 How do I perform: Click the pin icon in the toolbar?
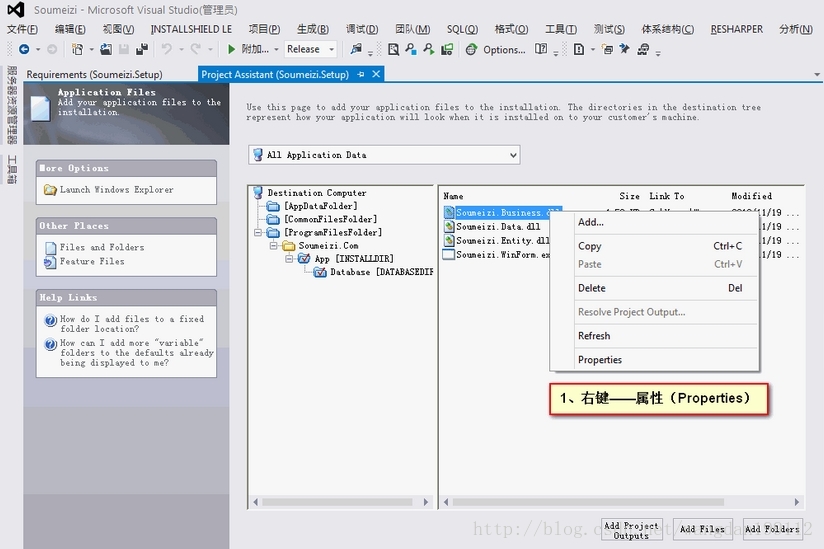[624, 49]
